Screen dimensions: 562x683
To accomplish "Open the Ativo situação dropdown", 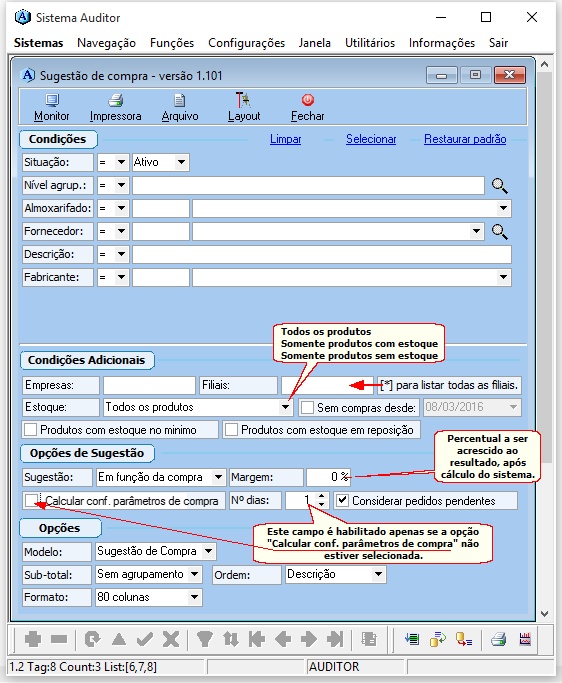I will coord(181,162).
